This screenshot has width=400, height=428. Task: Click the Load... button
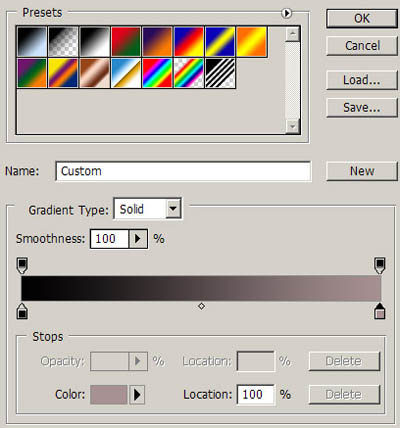362,80
